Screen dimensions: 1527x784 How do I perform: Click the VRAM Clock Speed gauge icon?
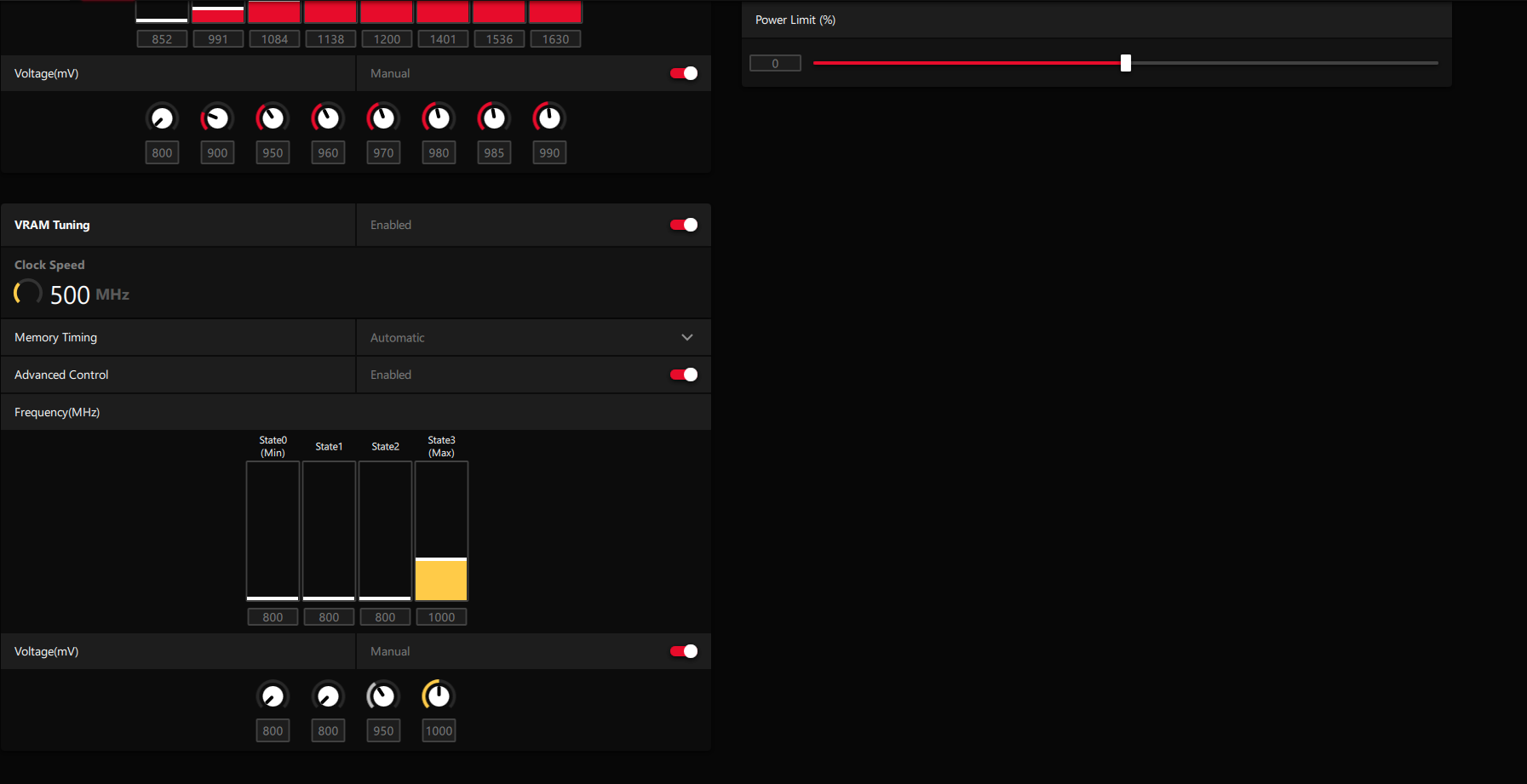(x=28, y=292)
